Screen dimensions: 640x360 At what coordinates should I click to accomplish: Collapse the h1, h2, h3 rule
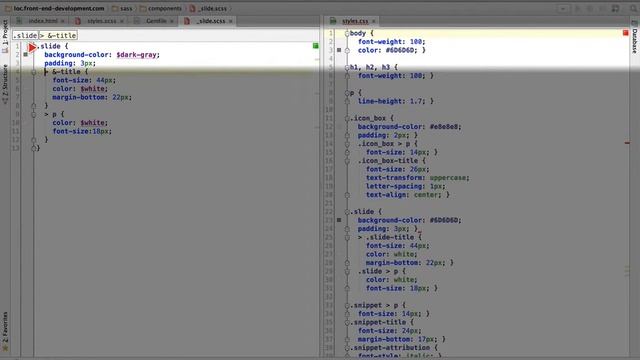[347, 67]
